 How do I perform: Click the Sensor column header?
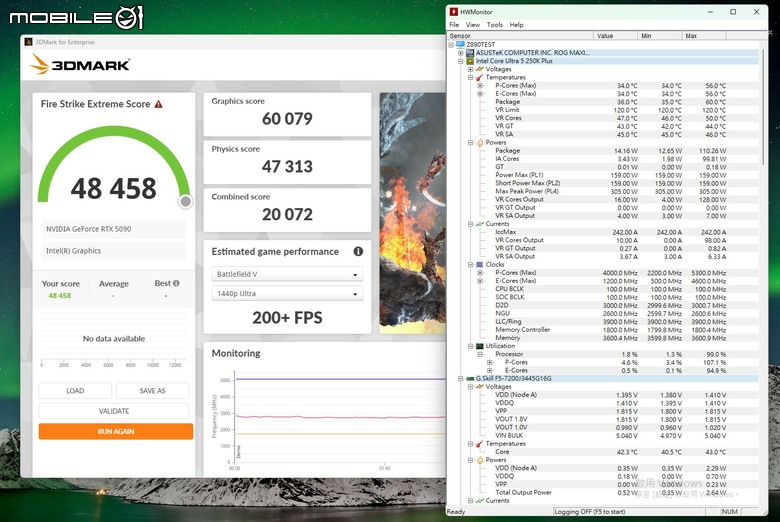pos(520,36)
